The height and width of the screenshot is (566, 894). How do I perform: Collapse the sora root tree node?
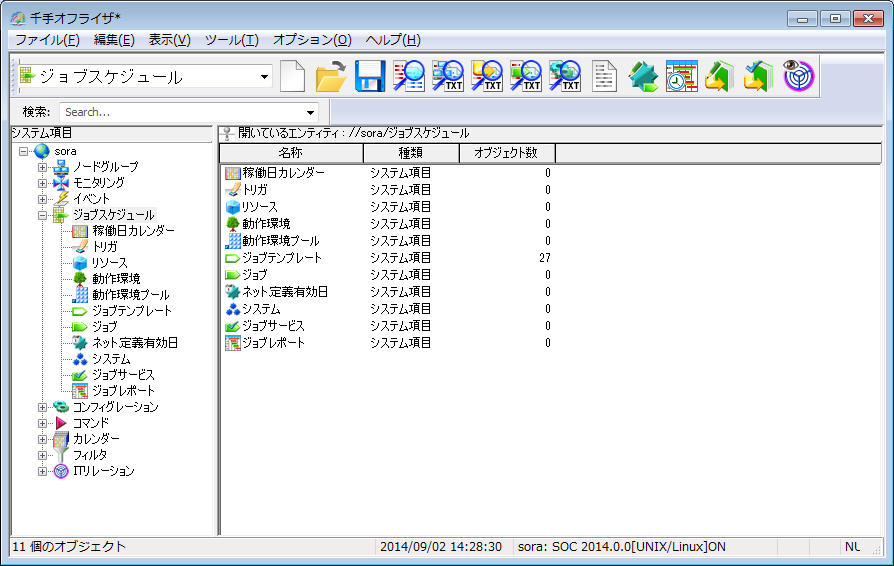tap(23, 151)
